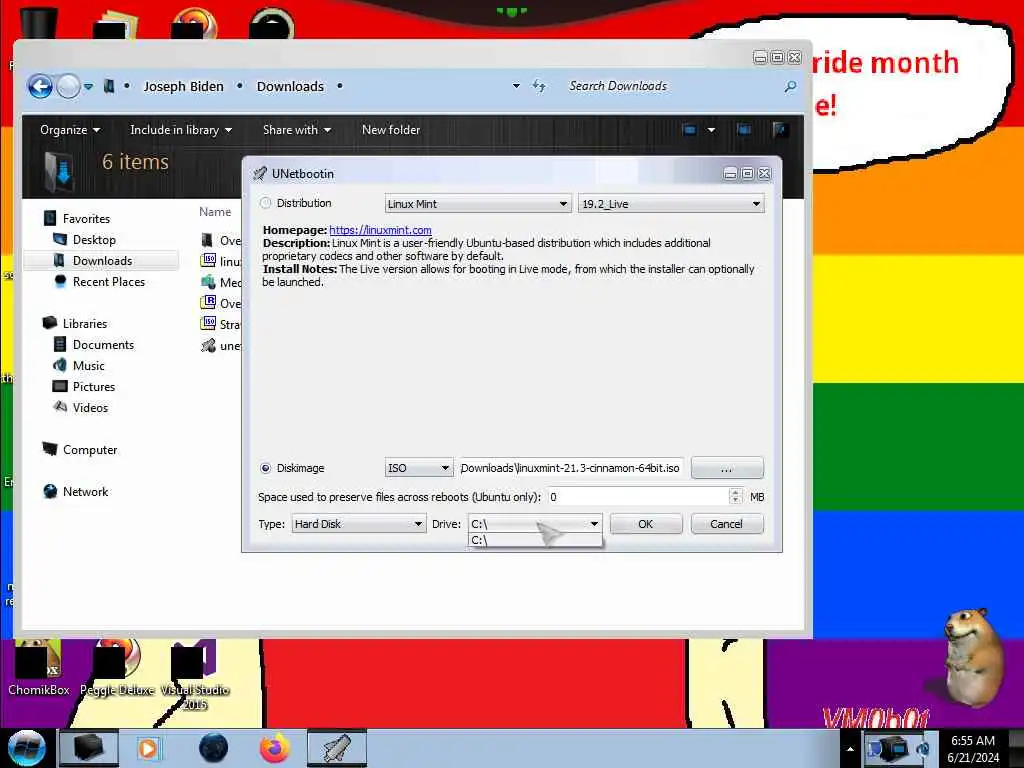
Task: Select Videos library
Action: (90, 408)
